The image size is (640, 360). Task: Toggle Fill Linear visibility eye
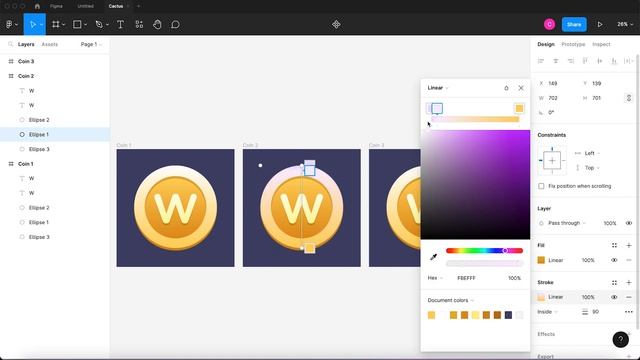(614, 260)
